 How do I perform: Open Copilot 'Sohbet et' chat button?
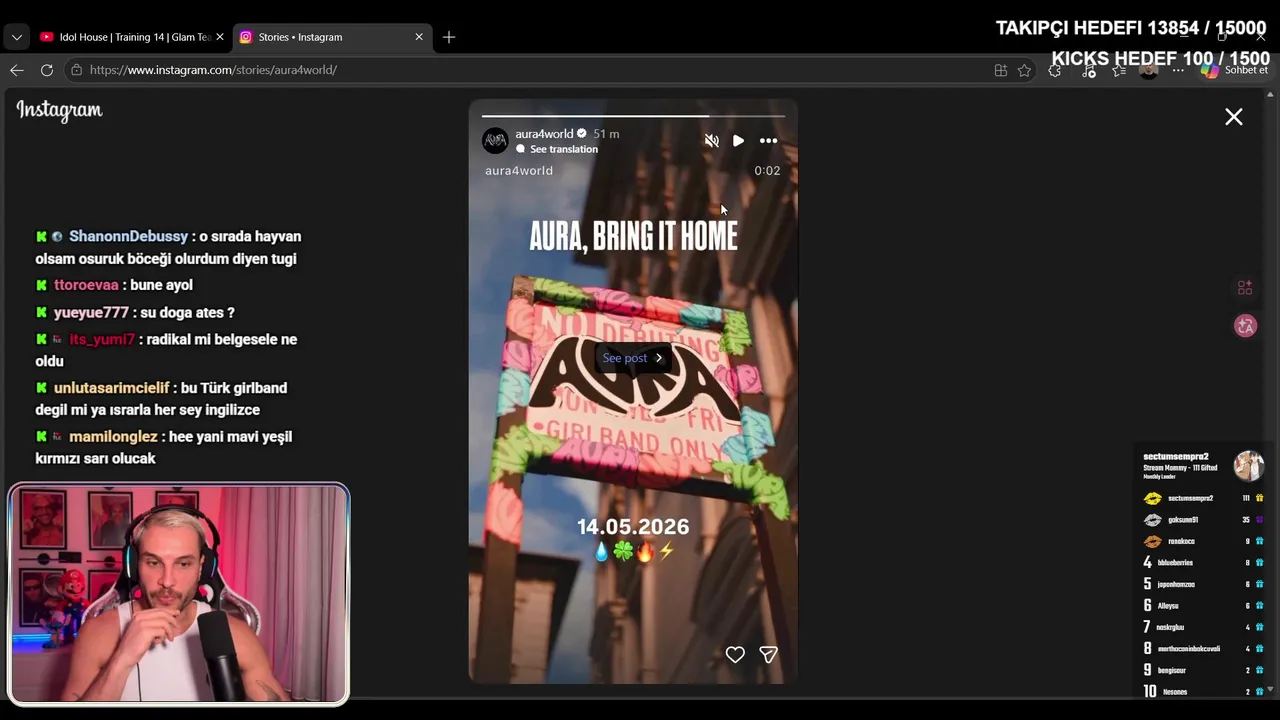click(1235, 70)
